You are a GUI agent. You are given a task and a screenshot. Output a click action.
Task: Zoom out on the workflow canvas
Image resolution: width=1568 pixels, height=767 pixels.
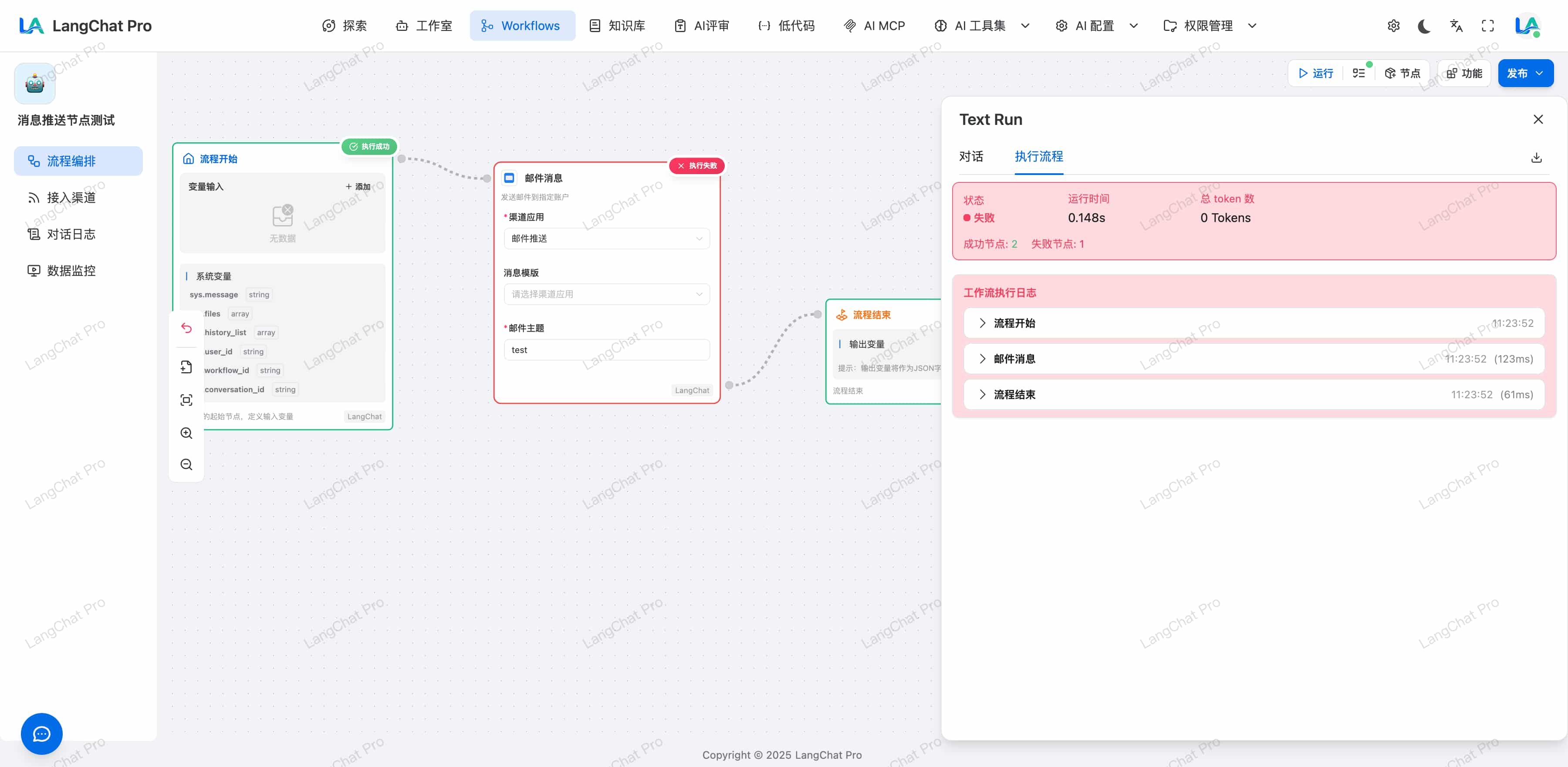tap(186, 465)
